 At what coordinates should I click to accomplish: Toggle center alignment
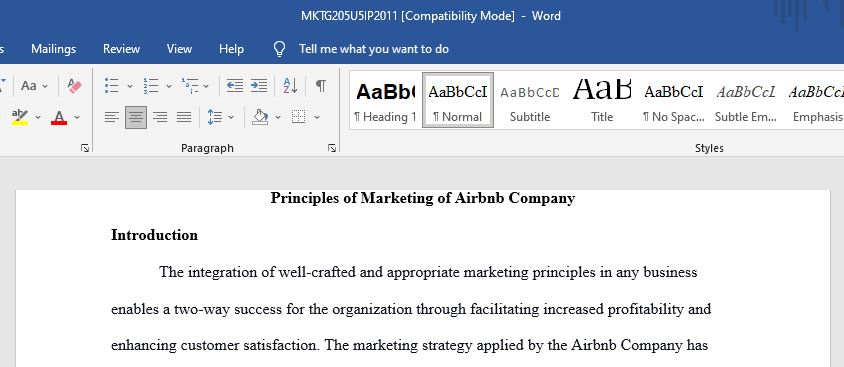click(x=136, y=117)
